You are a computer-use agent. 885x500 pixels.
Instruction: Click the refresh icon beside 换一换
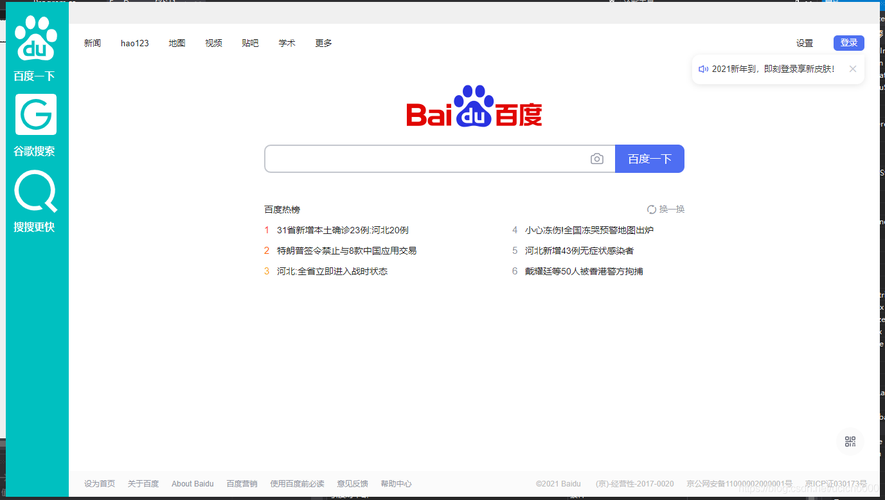point(651,209)
